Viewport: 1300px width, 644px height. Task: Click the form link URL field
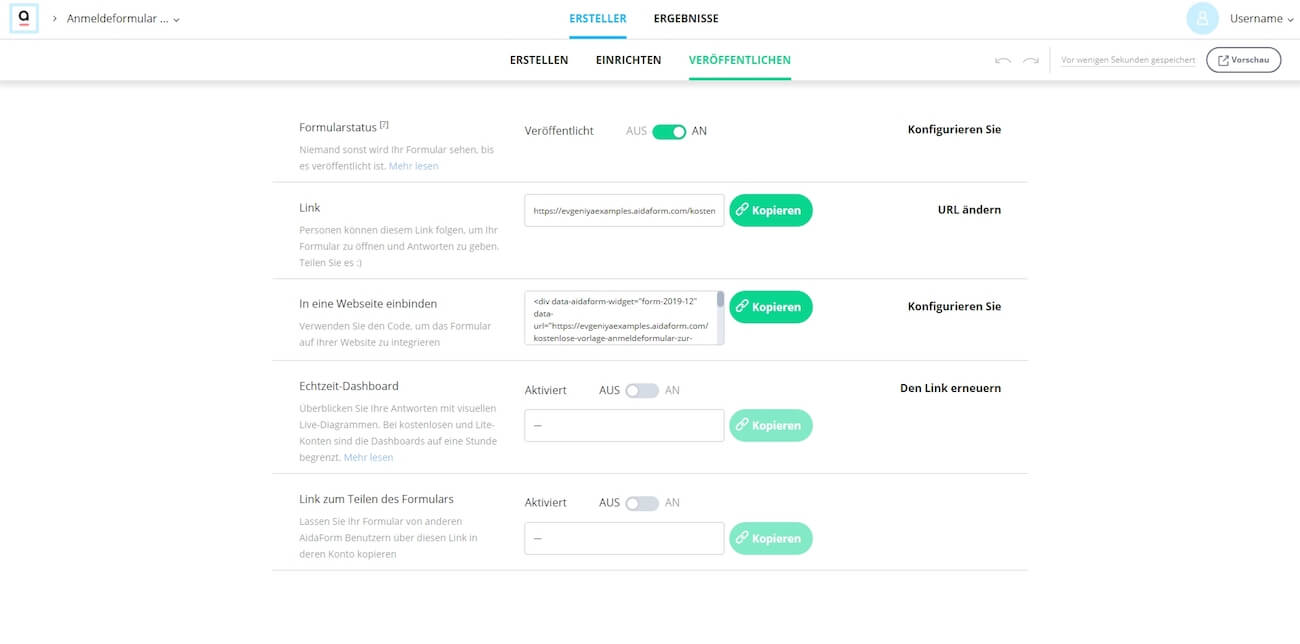[624, 211]
